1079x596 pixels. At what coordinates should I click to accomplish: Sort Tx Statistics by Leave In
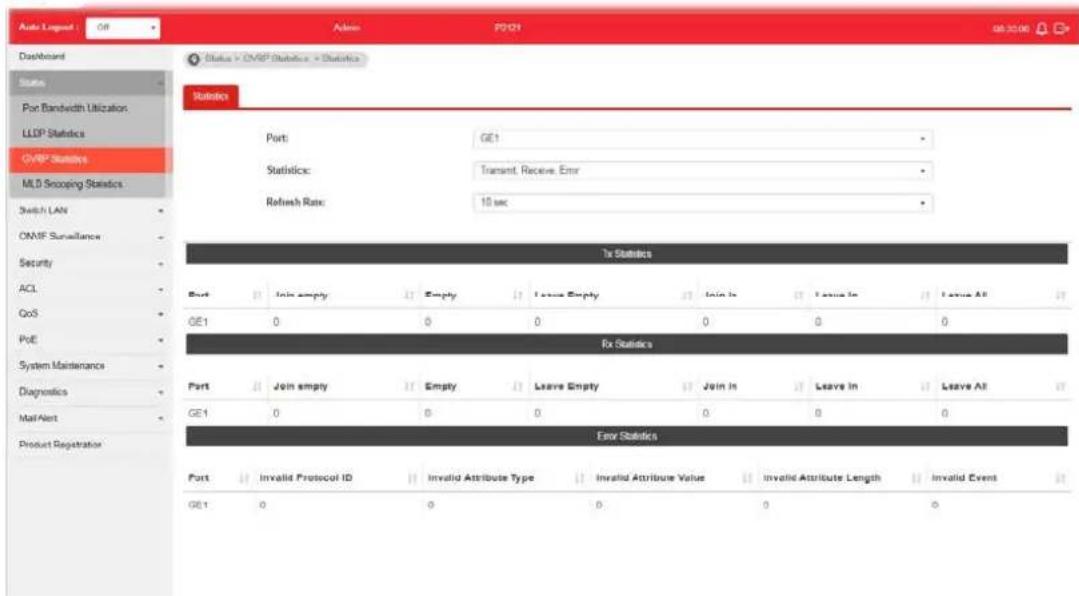925,295
